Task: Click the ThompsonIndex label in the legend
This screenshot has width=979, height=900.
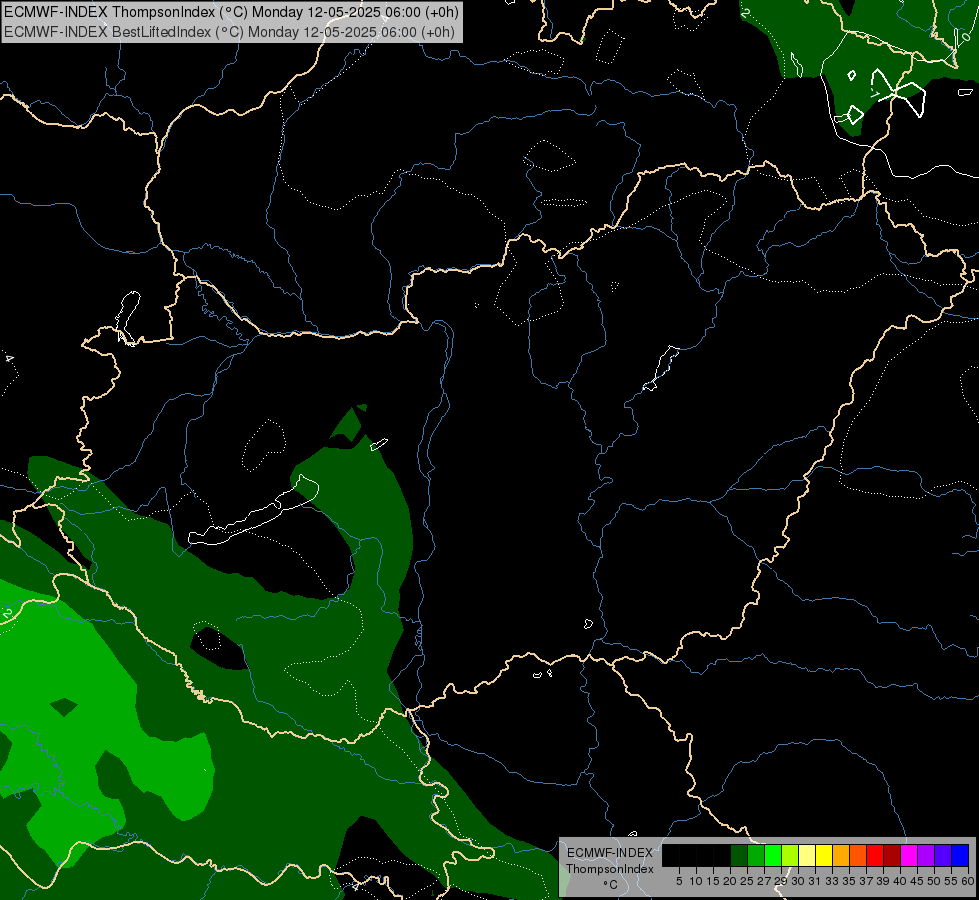Action: click(610, 869)
